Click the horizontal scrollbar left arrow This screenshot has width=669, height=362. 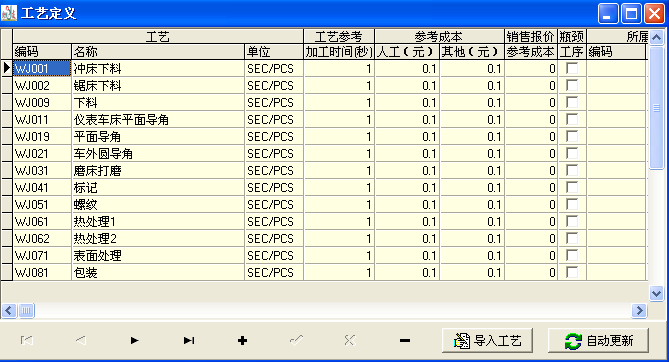coord(9,310)
